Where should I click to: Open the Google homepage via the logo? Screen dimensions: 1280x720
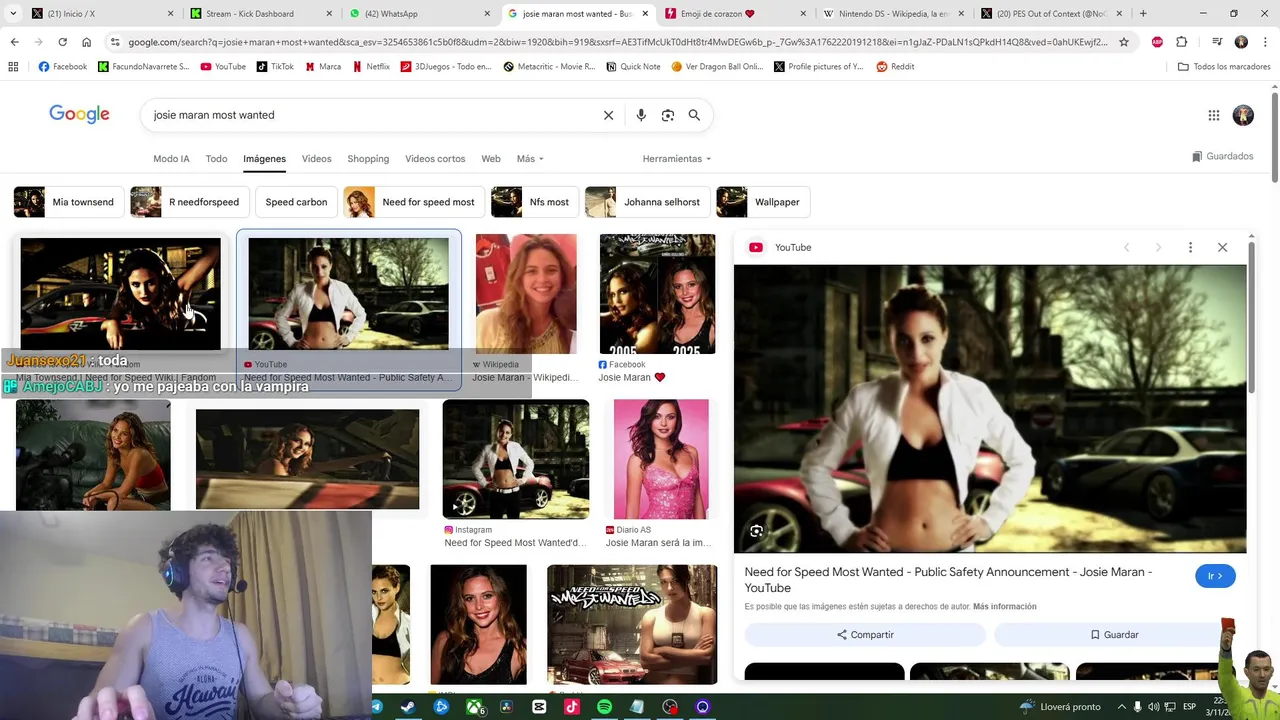click(x=79, y=114)
